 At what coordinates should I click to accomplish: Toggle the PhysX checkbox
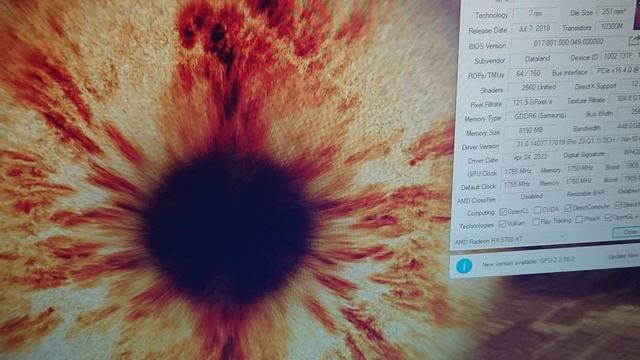[579, 220]
